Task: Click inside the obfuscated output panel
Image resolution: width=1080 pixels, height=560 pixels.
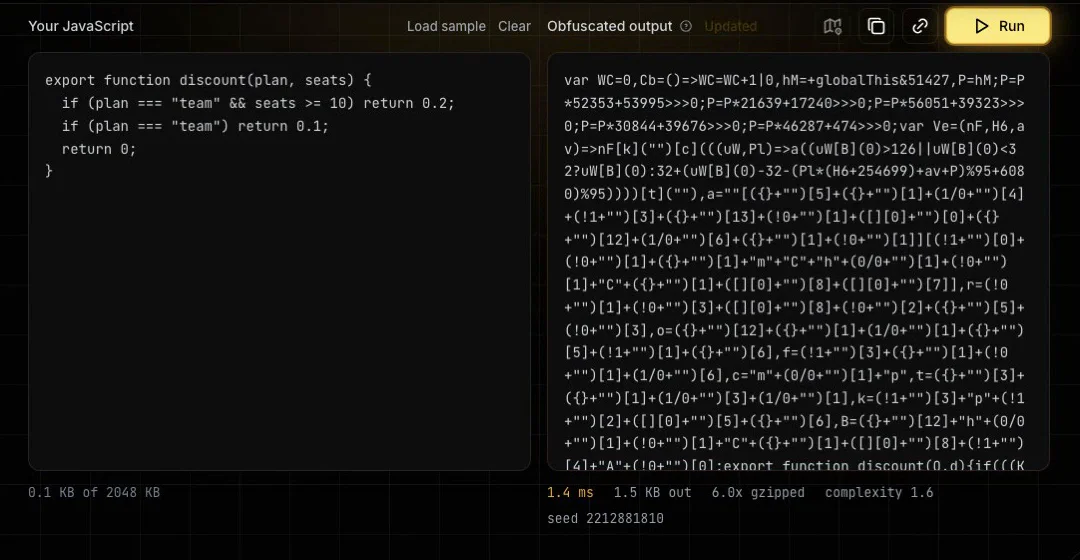Action: pos(798,262)
